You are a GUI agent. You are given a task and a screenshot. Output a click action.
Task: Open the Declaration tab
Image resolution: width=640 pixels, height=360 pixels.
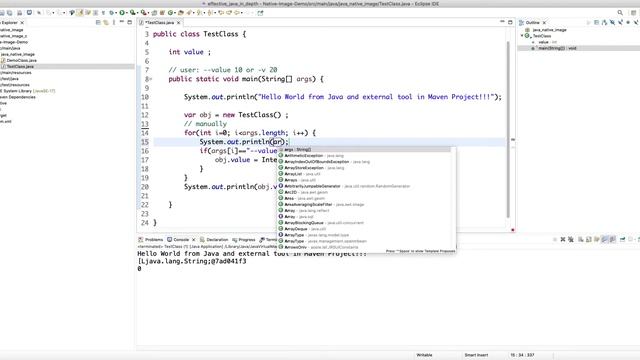214,240
